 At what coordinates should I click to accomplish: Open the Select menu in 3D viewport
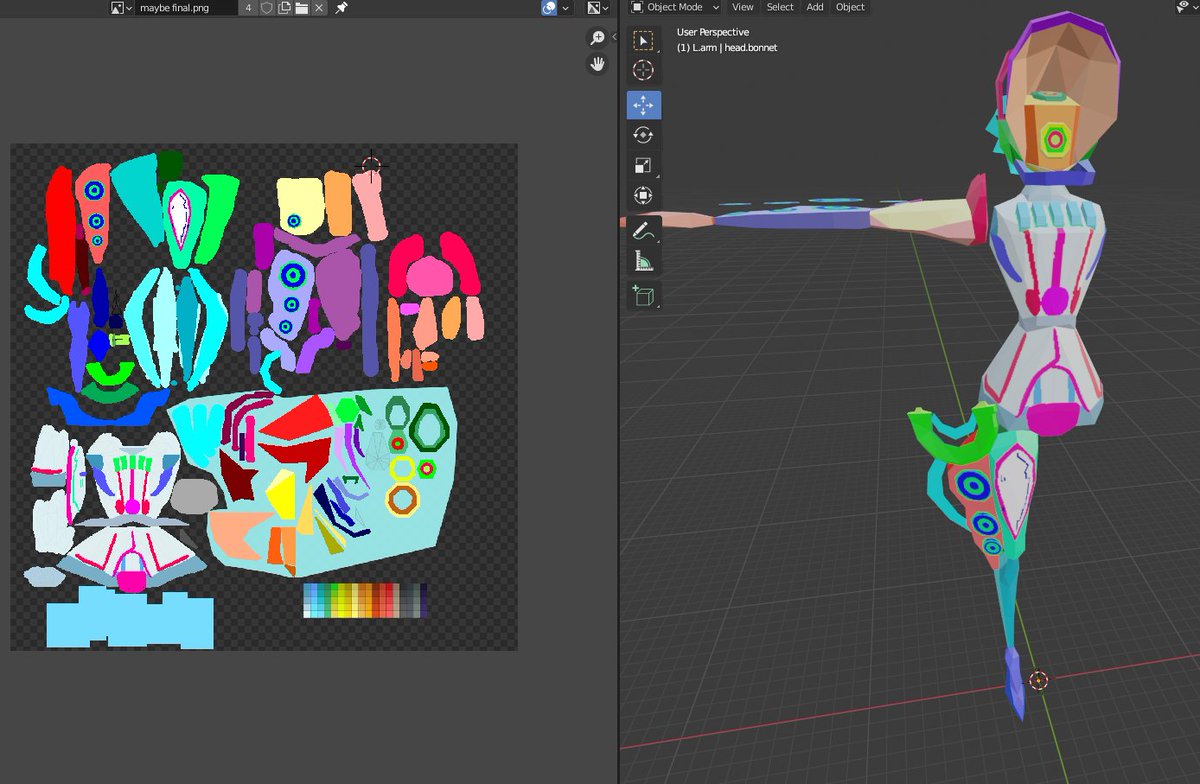click(780, 7)
